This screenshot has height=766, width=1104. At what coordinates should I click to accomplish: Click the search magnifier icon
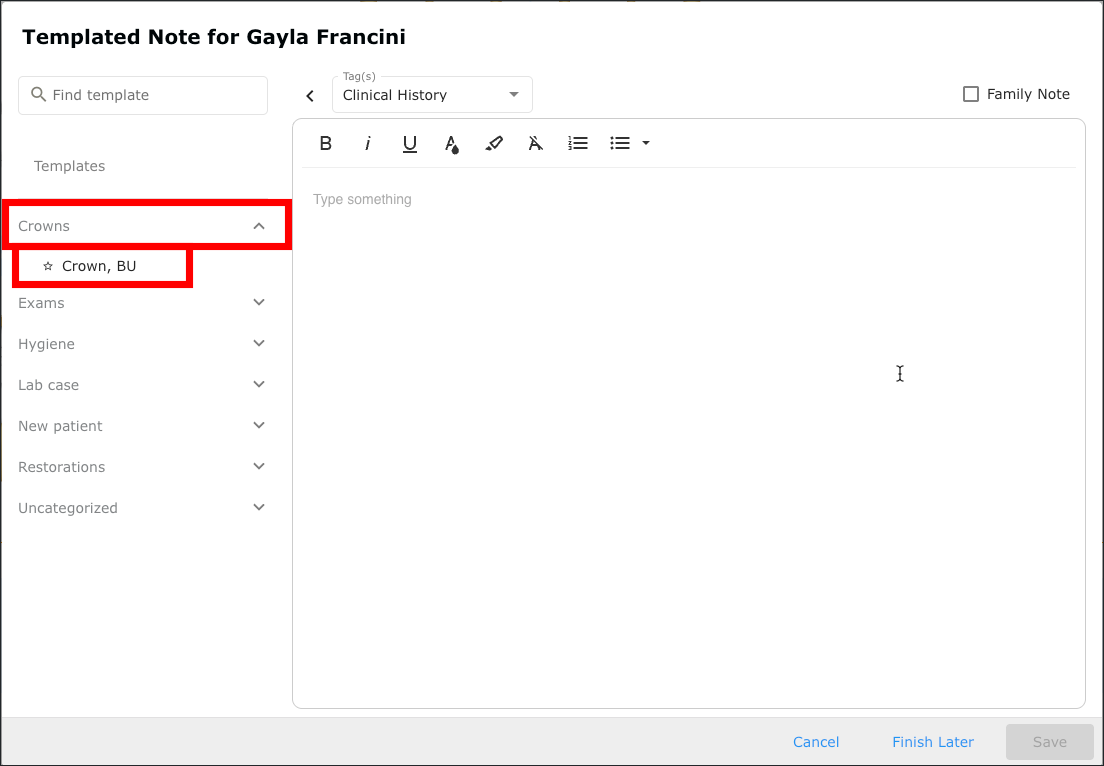click(x=39, y=94)
